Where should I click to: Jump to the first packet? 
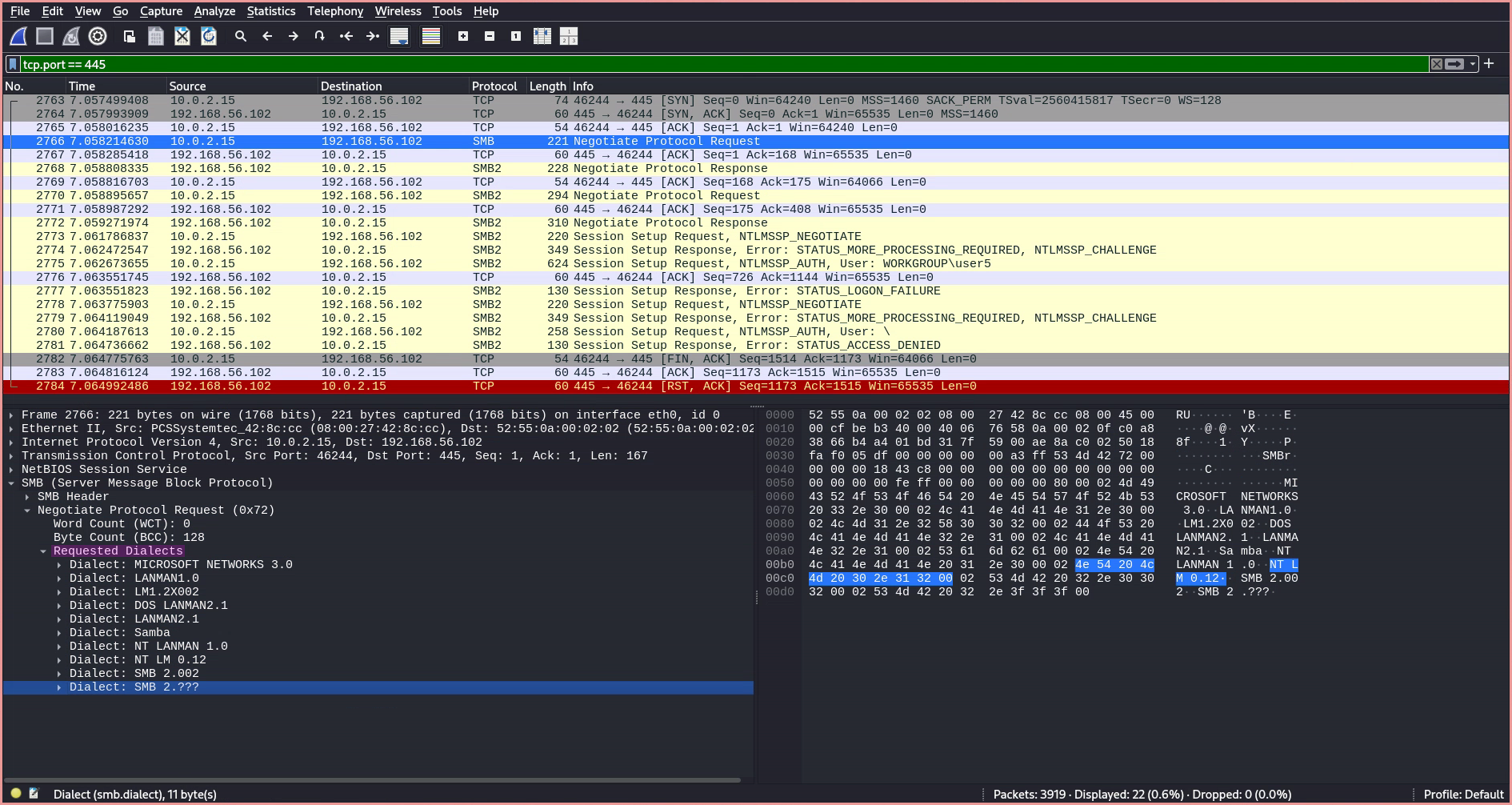(346, 36)
